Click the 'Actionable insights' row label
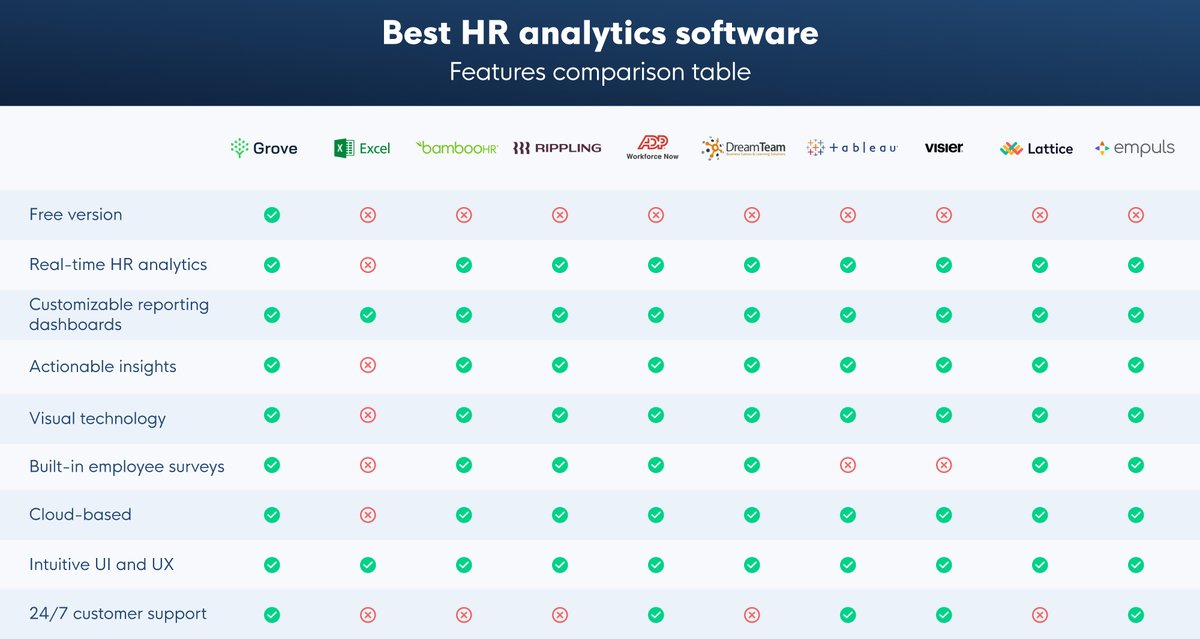The image size is (1200, 639). coord(103,367)
